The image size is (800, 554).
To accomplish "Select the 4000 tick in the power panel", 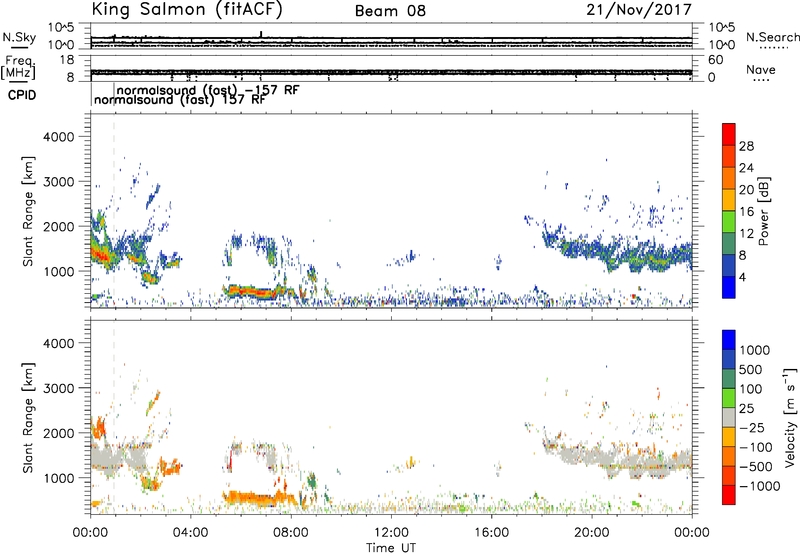I will click(x=59, y=137).
